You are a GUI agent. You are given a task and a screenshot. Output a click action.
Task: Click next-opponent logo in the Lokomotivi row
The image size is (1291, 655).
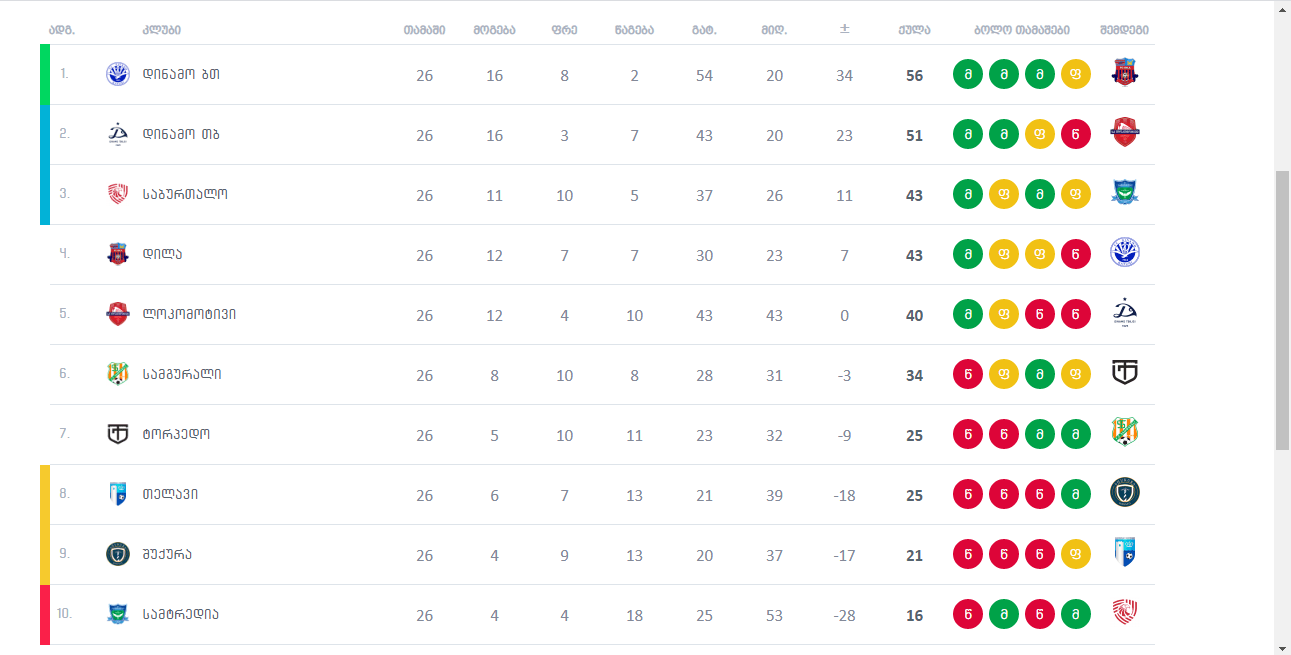point(1125,314)
